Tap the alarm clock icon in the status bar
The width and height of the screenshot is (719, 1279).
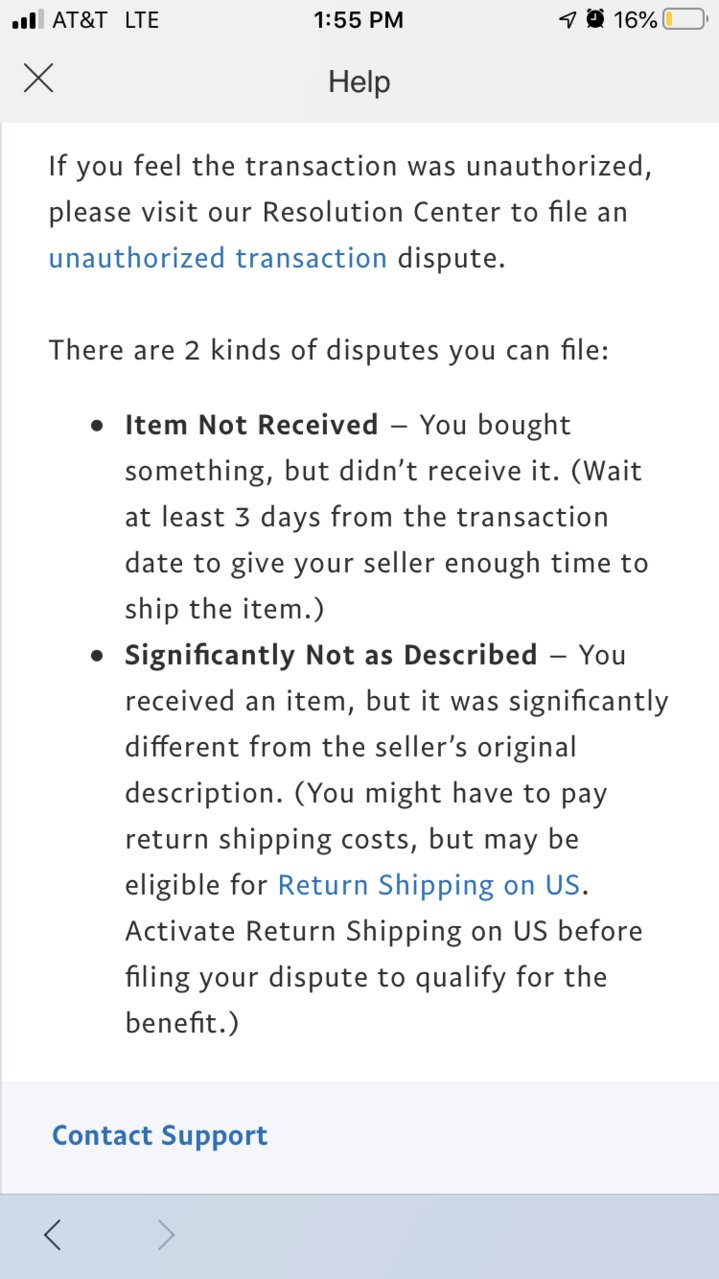pos(596,20)
